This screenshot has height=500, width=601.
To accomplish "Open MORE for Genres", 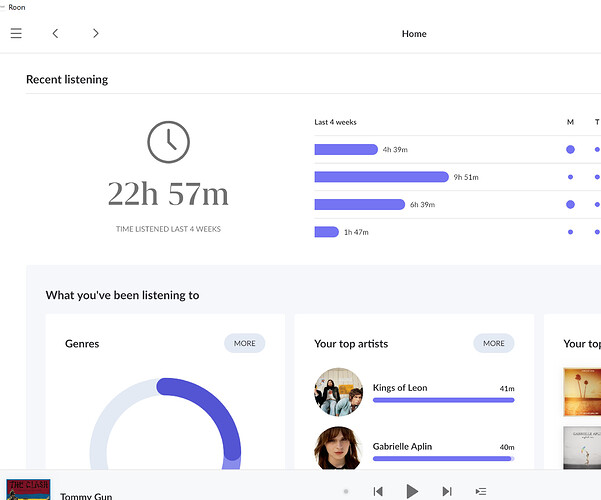I will (245, 343).
